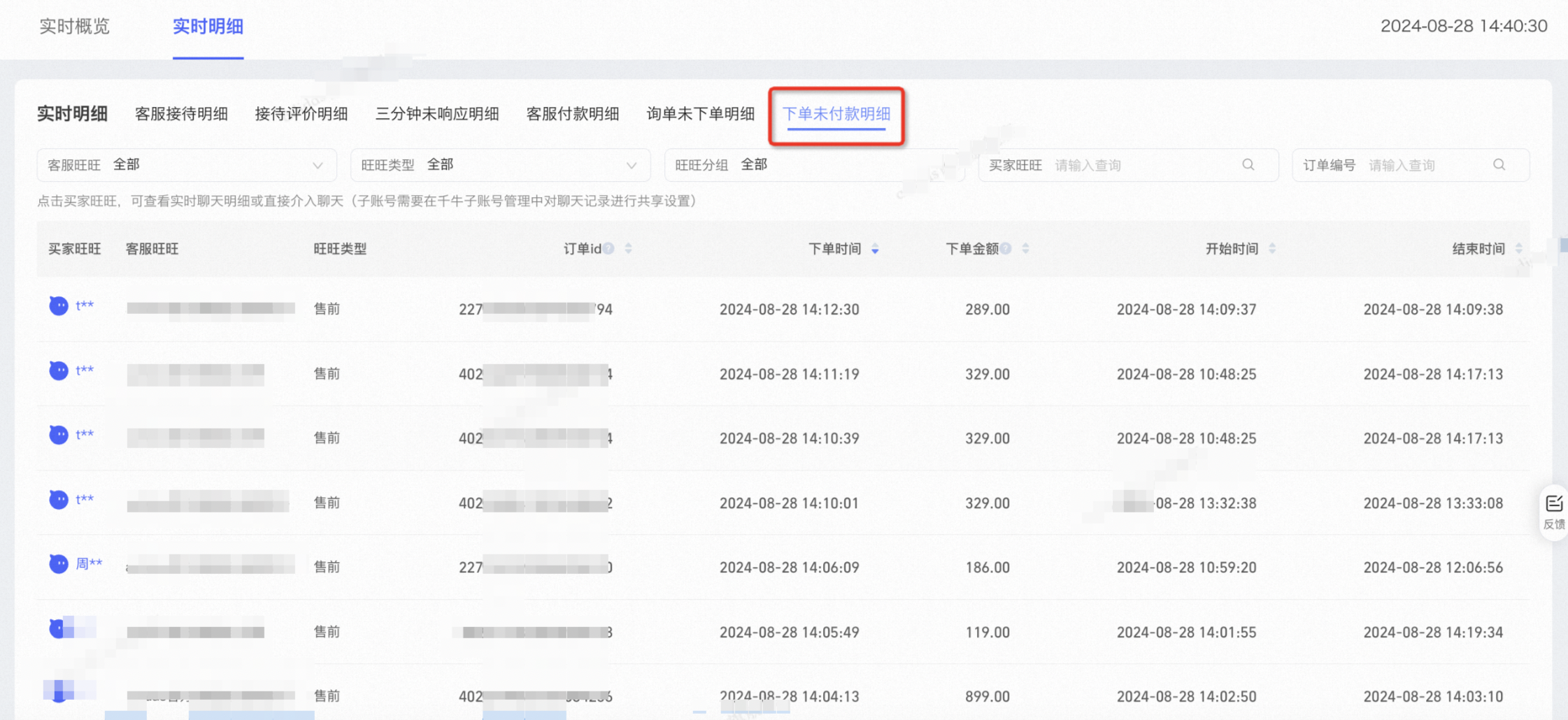Sort by 开始时间 column arrows

coord(1272,249)
